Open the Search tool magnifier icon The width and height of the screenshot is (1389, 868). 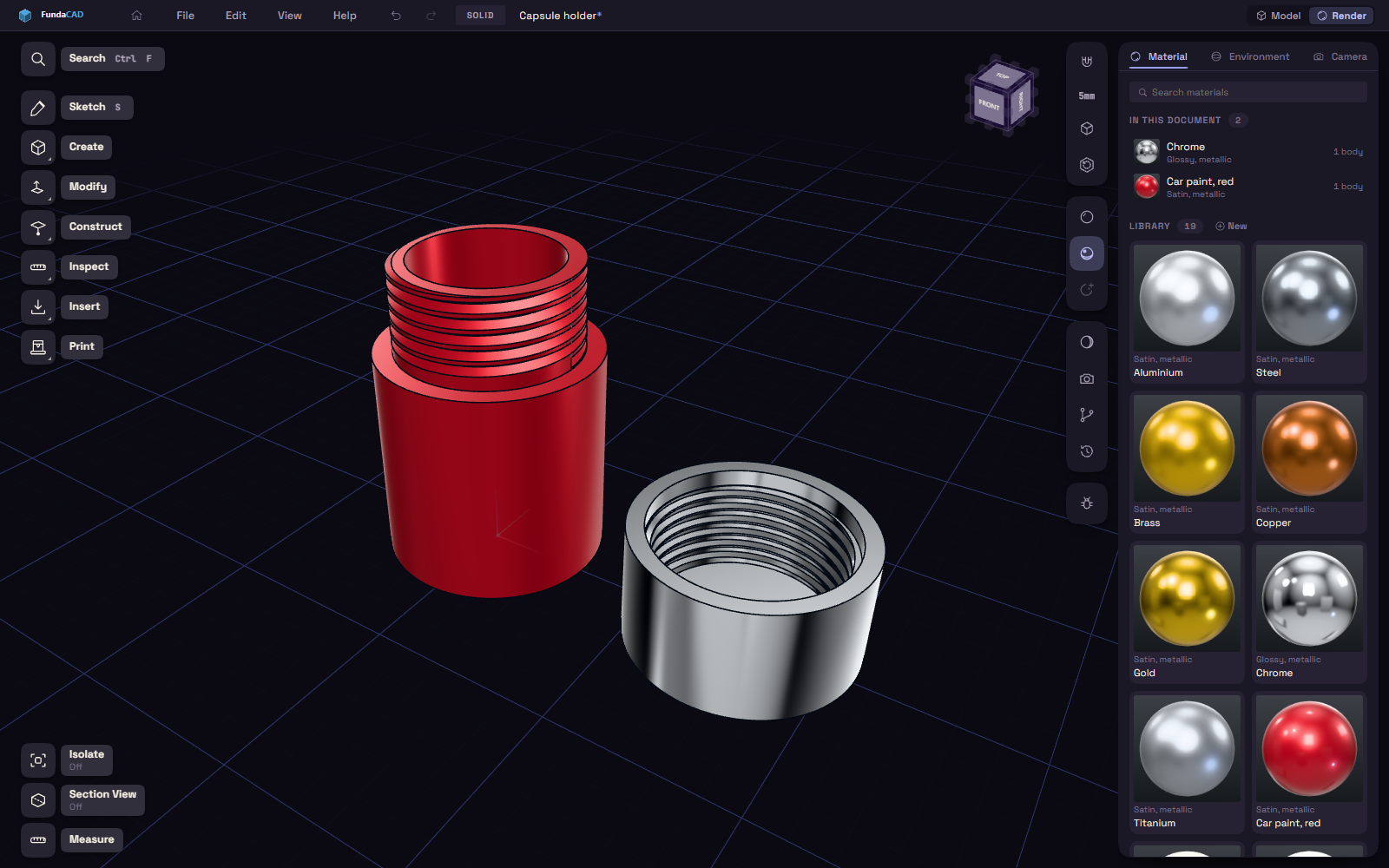38,59
